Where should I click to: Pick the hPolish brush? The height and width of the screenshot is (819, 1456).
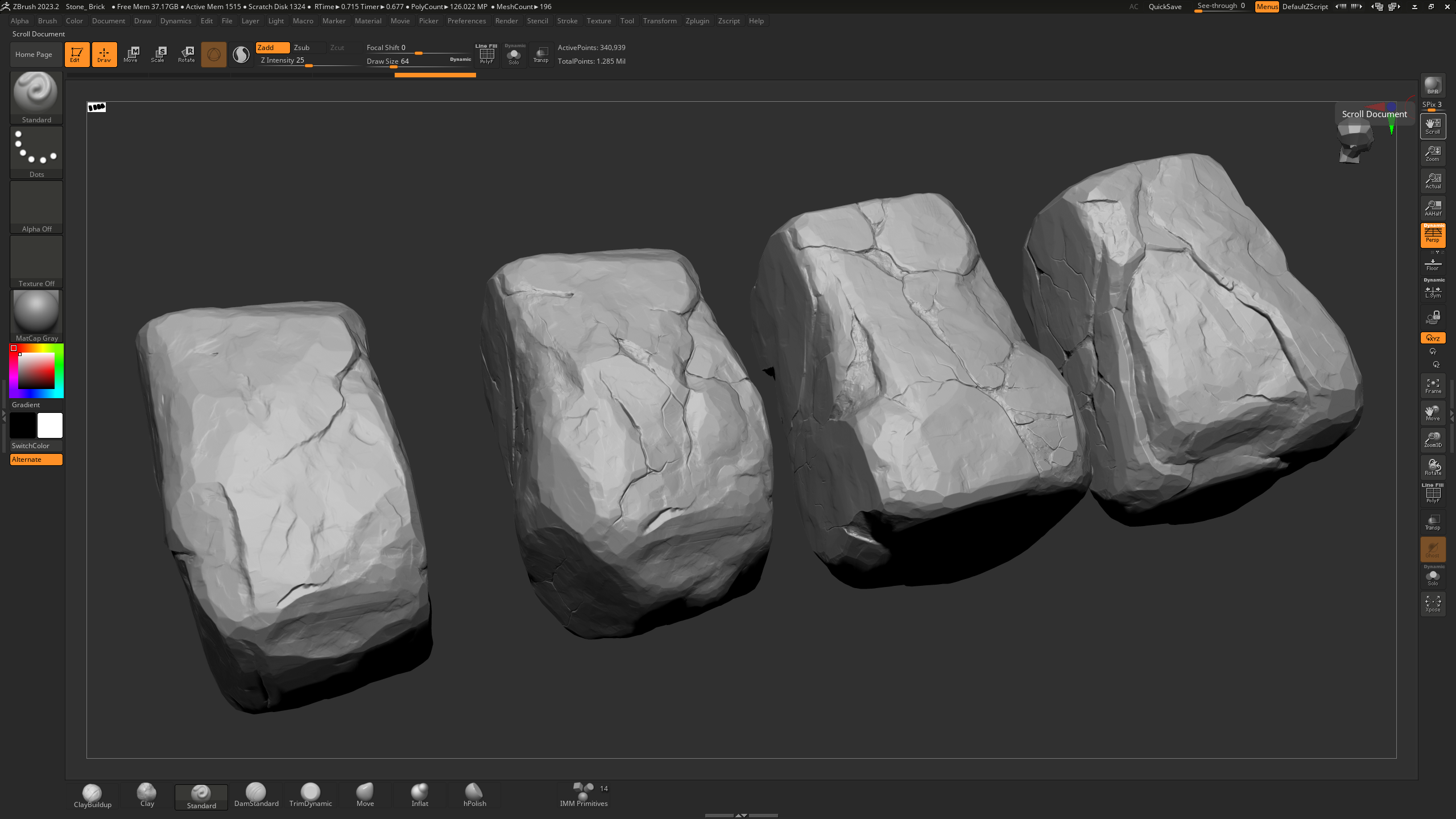pyautogui.click(x=474, y=795)
